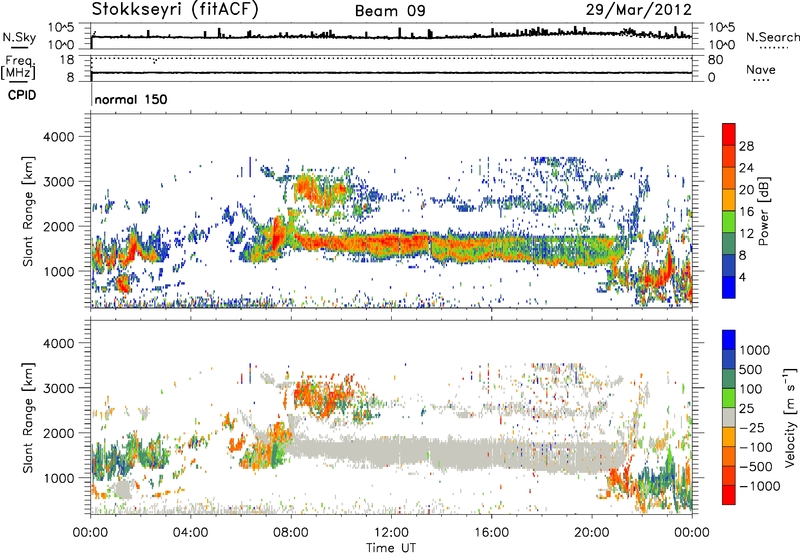Viewport: 800px width, 554px height.
Task: Click the gray ground-scatter band in the velocity panel
Action: tap(454, 453)
